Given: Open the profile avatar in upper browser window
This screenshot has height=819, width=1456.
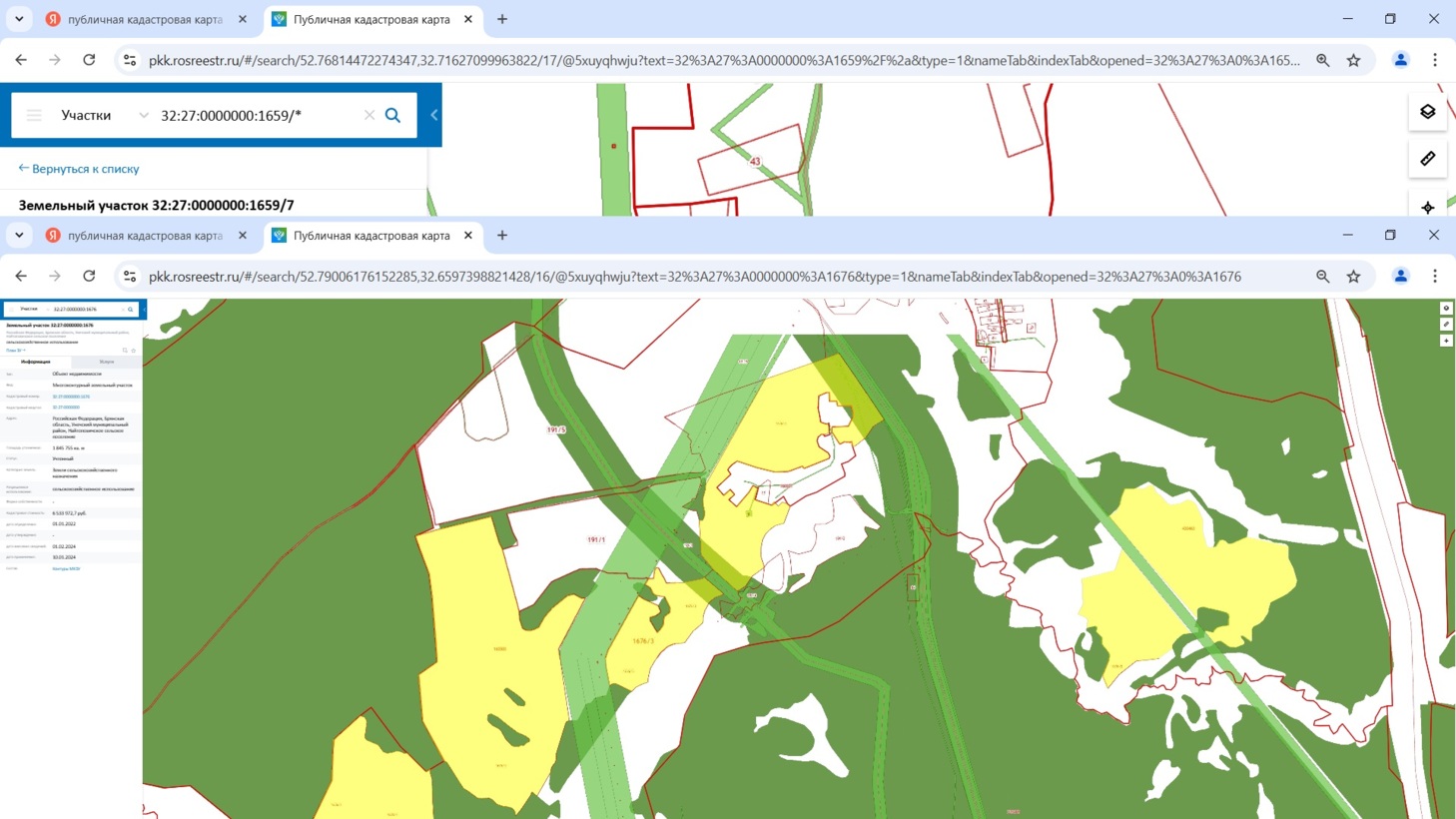Looking at the screenshot, I should pos(1400,60).
